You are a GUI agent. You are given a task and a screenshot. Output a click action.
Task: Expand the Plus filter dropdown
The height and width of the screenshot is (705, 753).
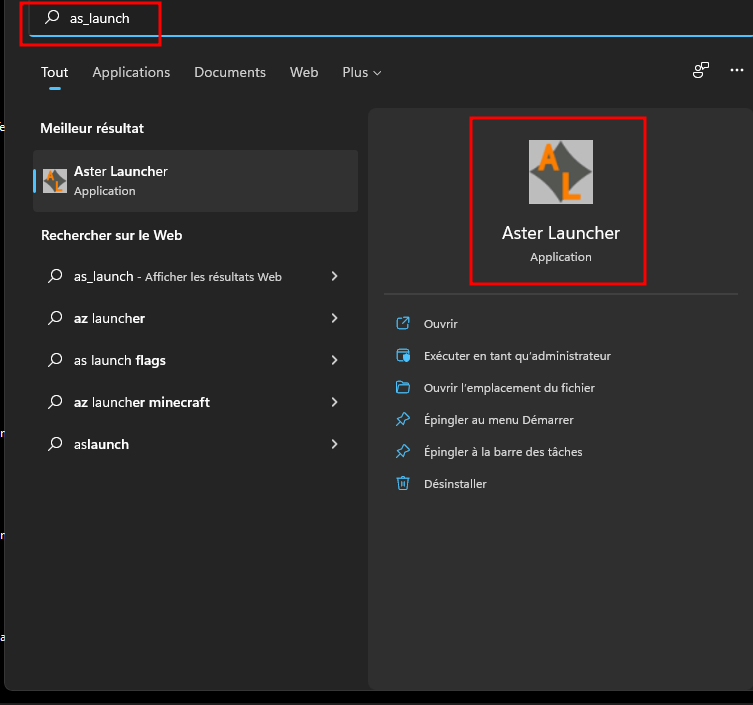click(x=361, y=72)
